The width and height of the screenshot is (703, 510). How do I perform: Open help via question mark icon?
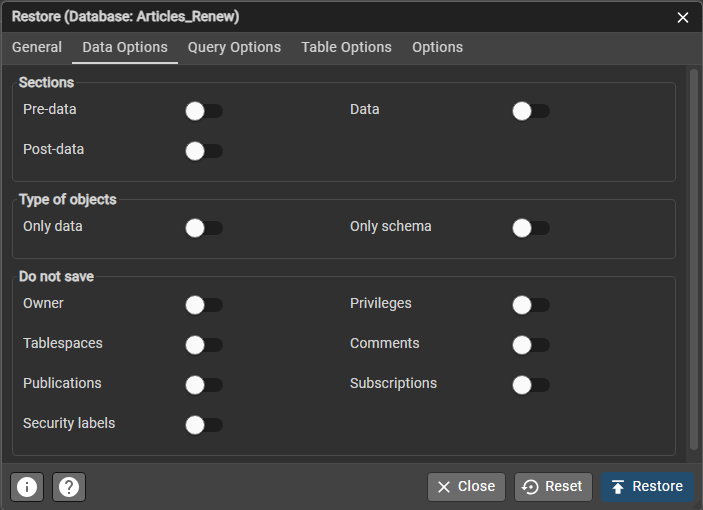tap(69, 487)
